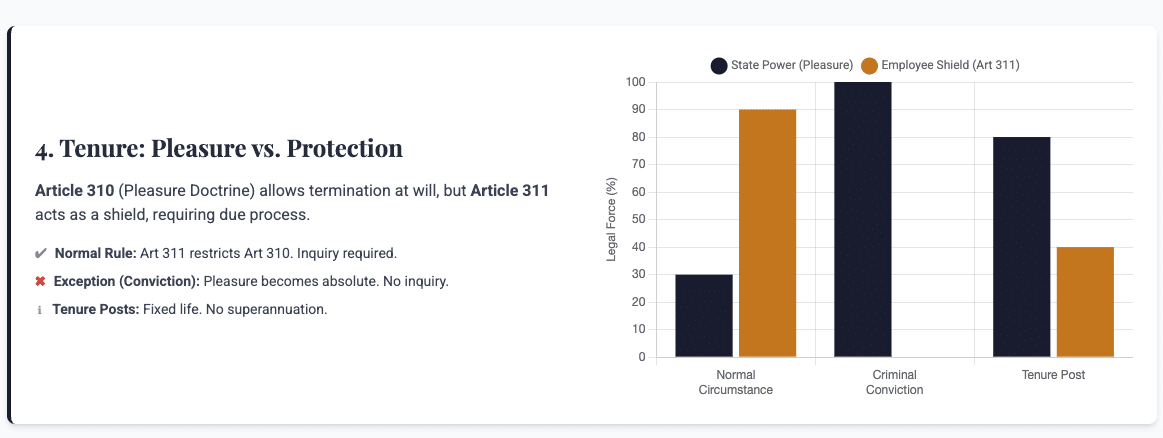Click the bold Article 310 text
Viewport: 1163px width, 438px height.
pyautogui.click(x=74, y=190)
